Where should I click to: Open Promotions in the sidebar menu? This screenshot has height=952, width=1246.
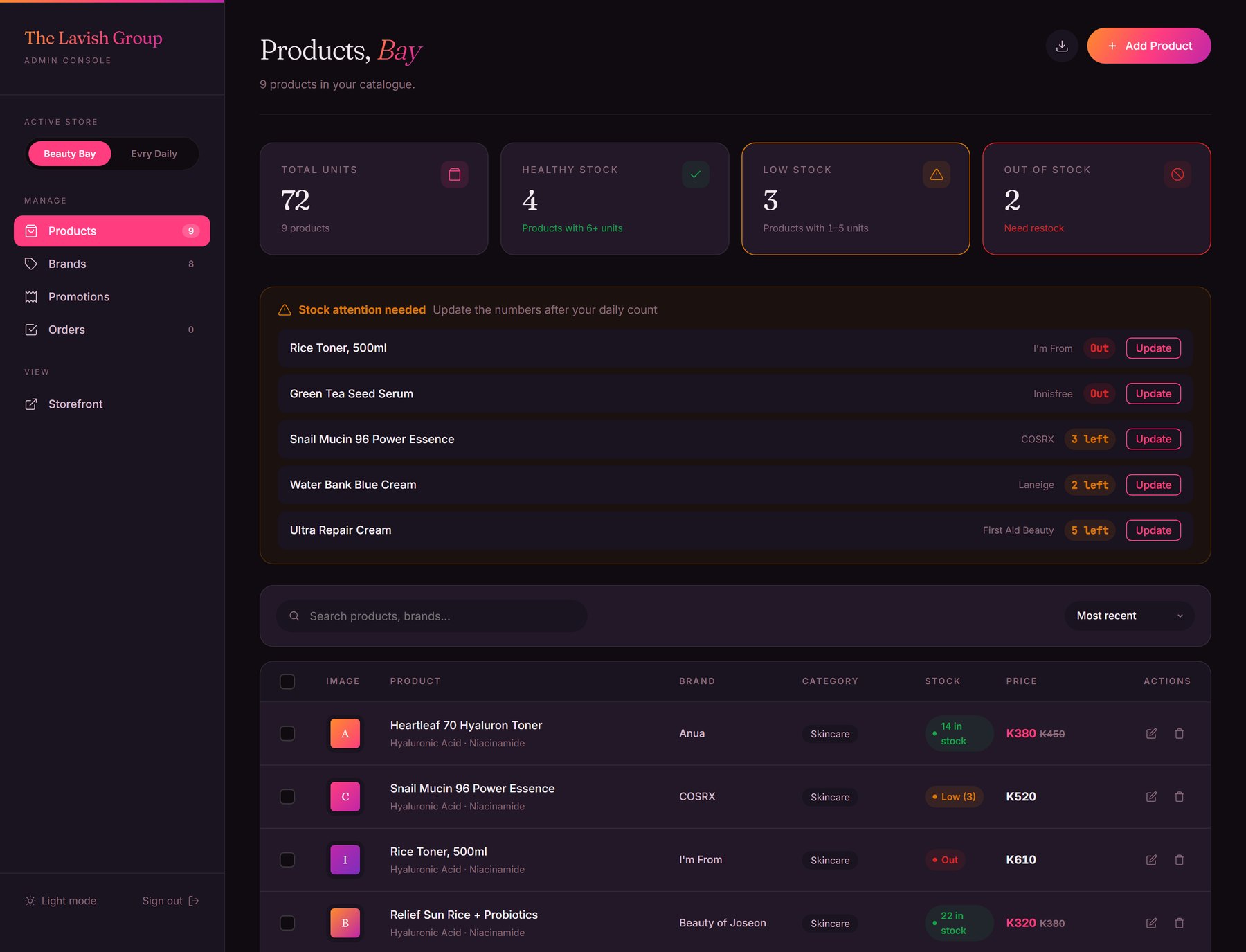point(112,297)
